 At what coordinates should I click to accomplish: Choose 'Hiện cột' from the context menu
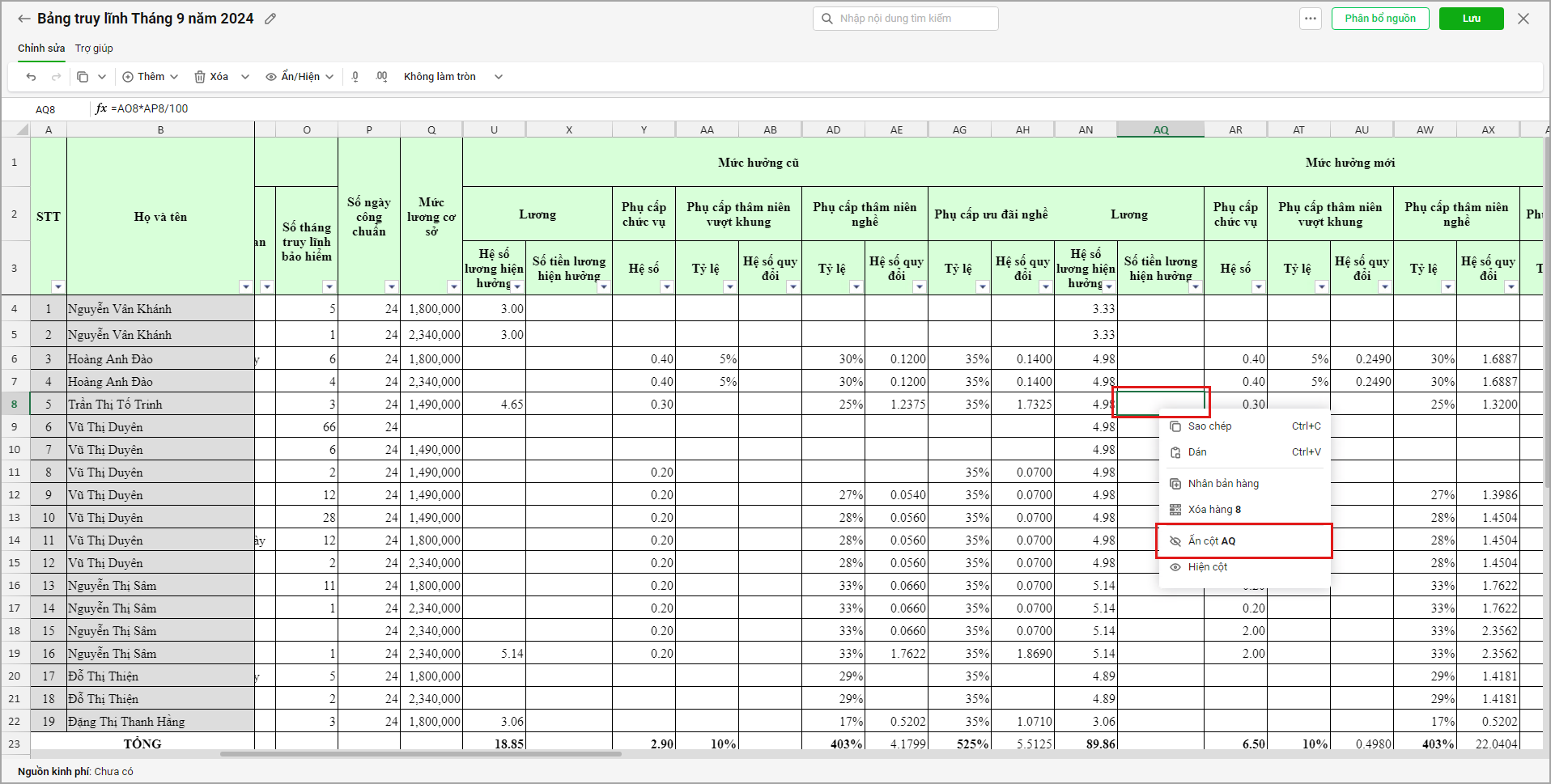click(x=1207, y=567)
